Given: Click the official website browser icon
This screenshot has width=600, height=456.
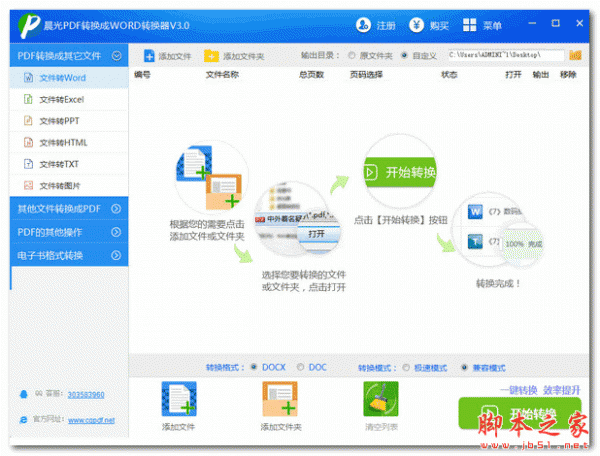Looking at the screenshot, I should (x=24, y=420).
